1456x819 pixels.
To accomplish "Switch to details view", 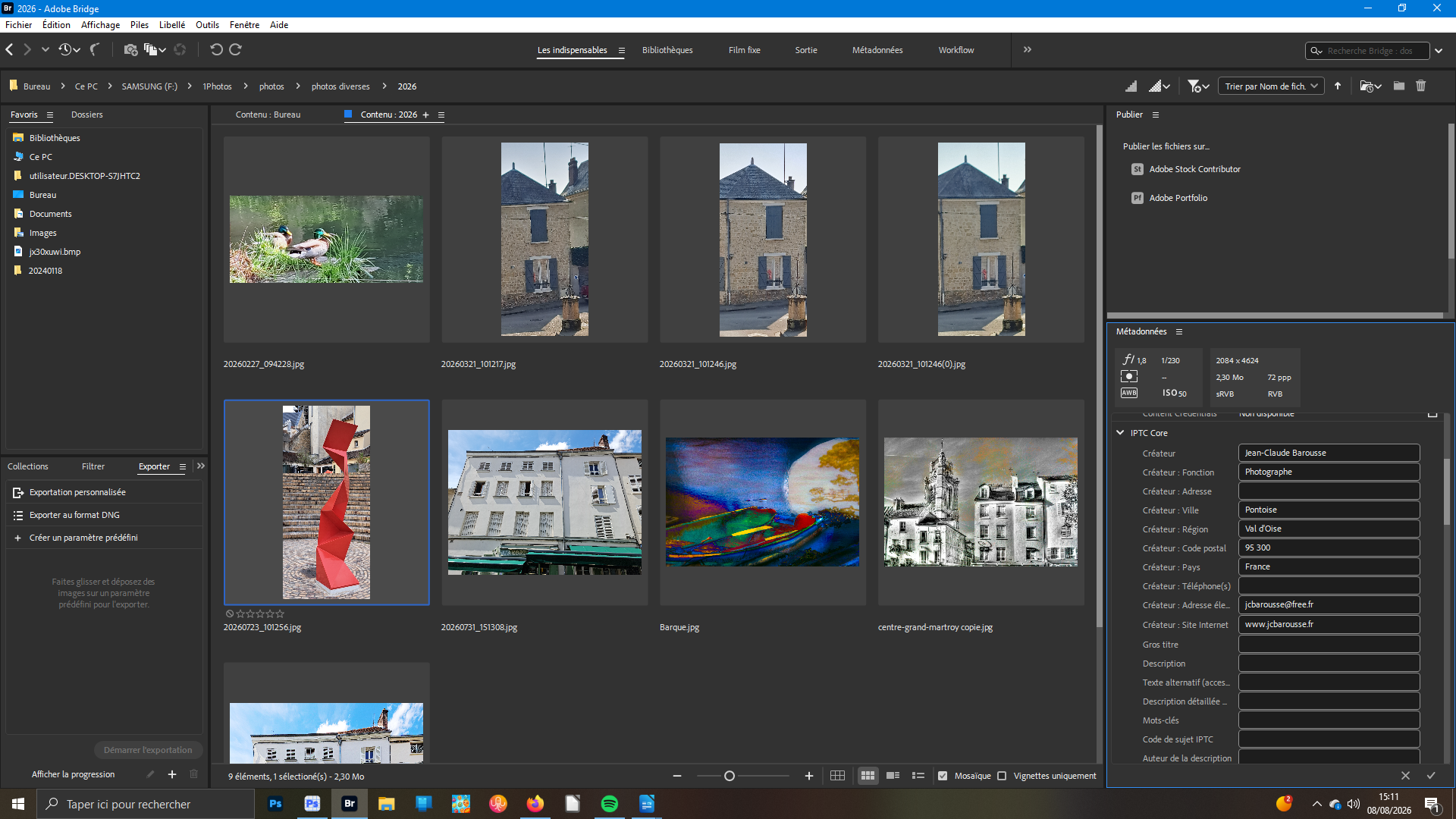I will click(x=893, y=776).
